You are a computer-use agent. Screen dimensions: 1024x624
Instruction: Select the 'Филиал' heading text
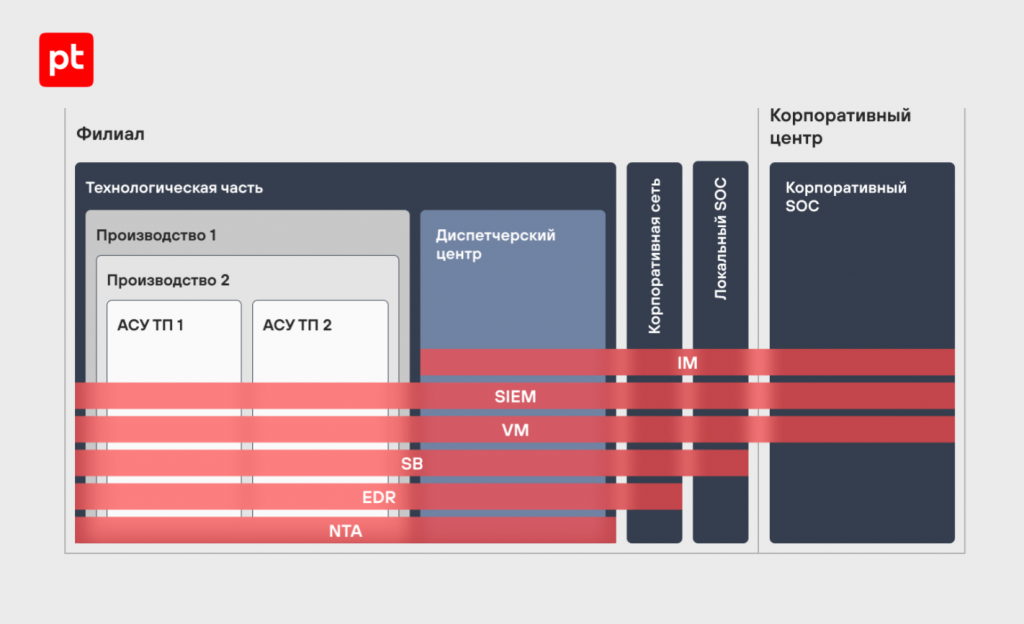click(110, 134)
